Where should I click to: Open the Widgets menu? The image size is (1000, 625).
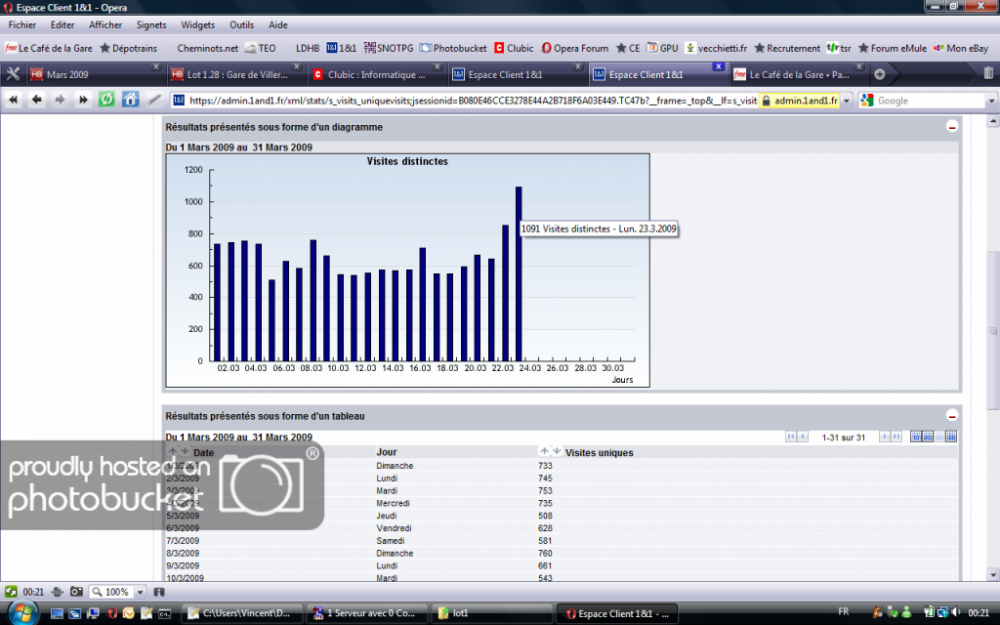198,25
